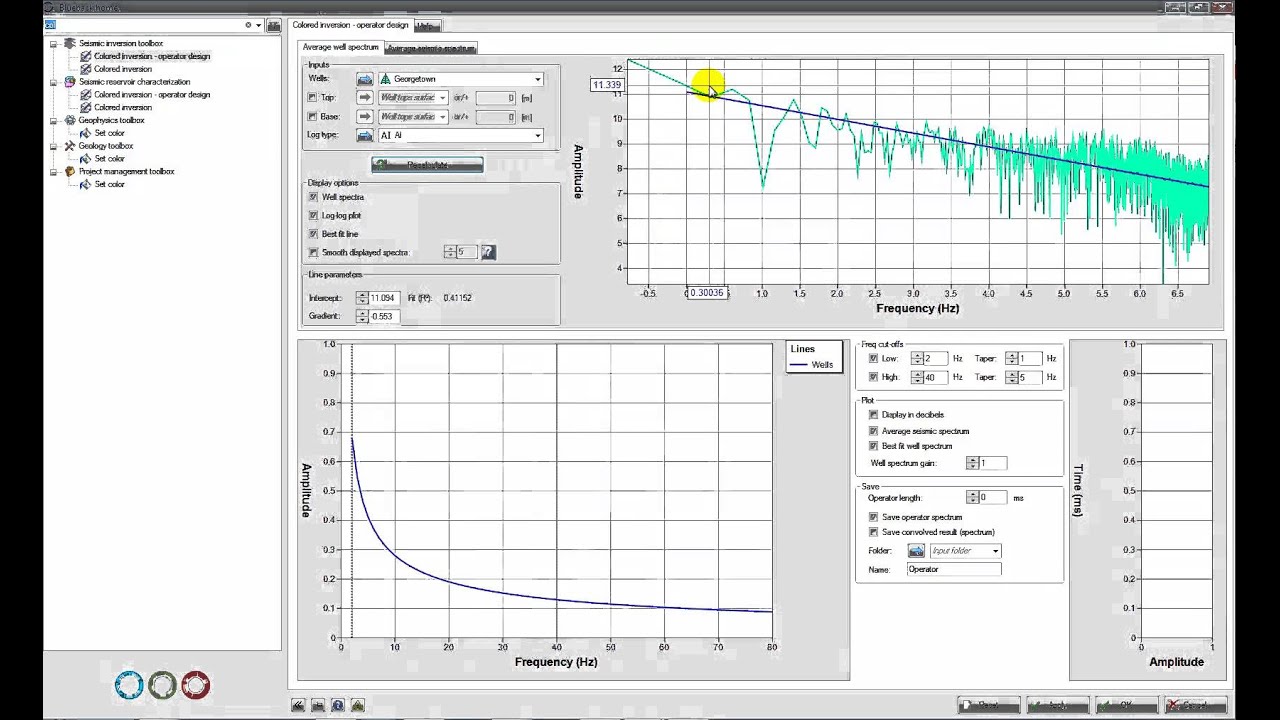Click the green landscape icon in bottom toolbar
The width and height of the screenshot is (1280, 720).
pyautogui.click(x=358, y=705)
